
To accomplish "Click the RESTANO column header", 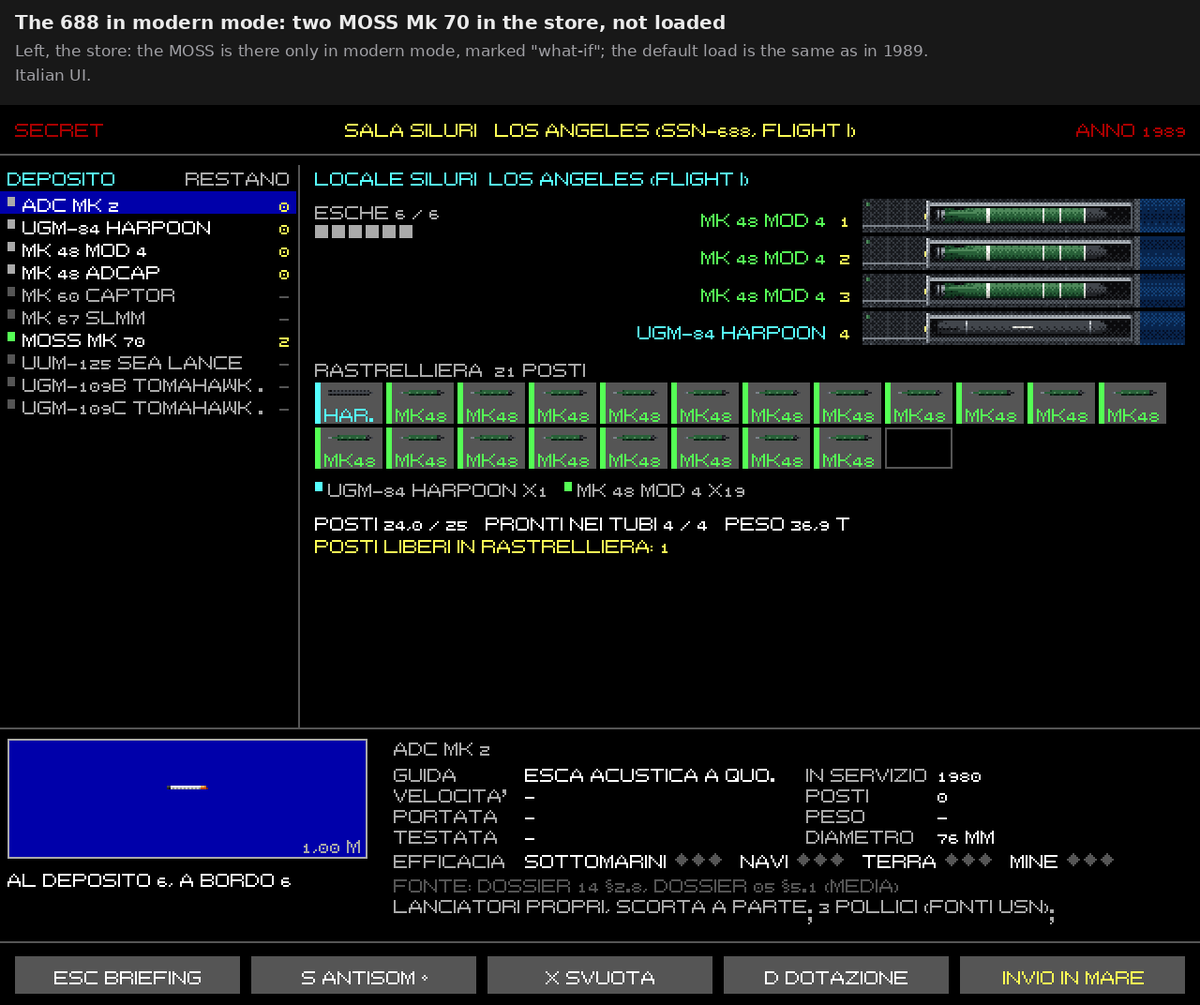I will (237, 180).
